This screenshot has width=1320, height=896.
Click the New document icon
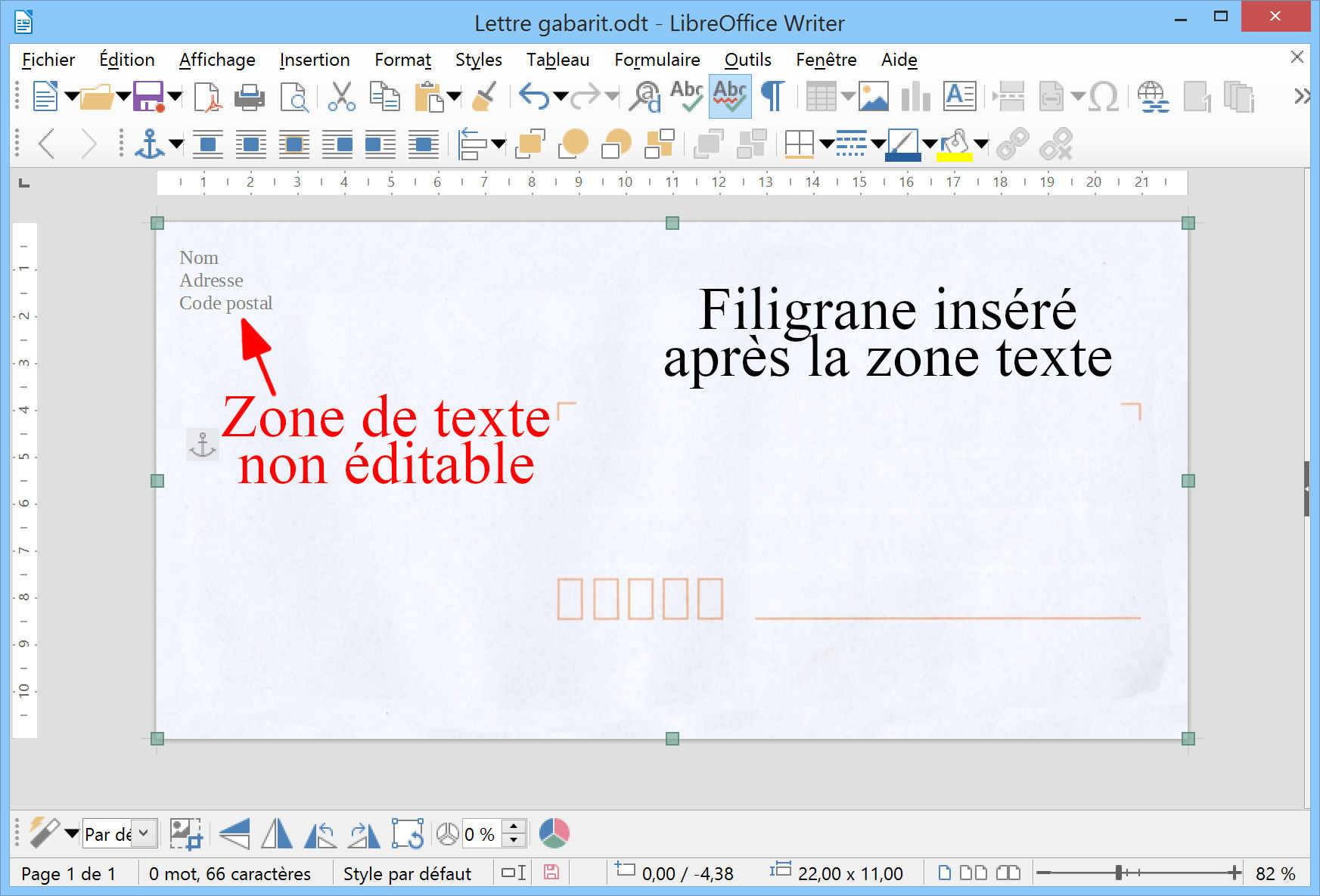point(45,97)
